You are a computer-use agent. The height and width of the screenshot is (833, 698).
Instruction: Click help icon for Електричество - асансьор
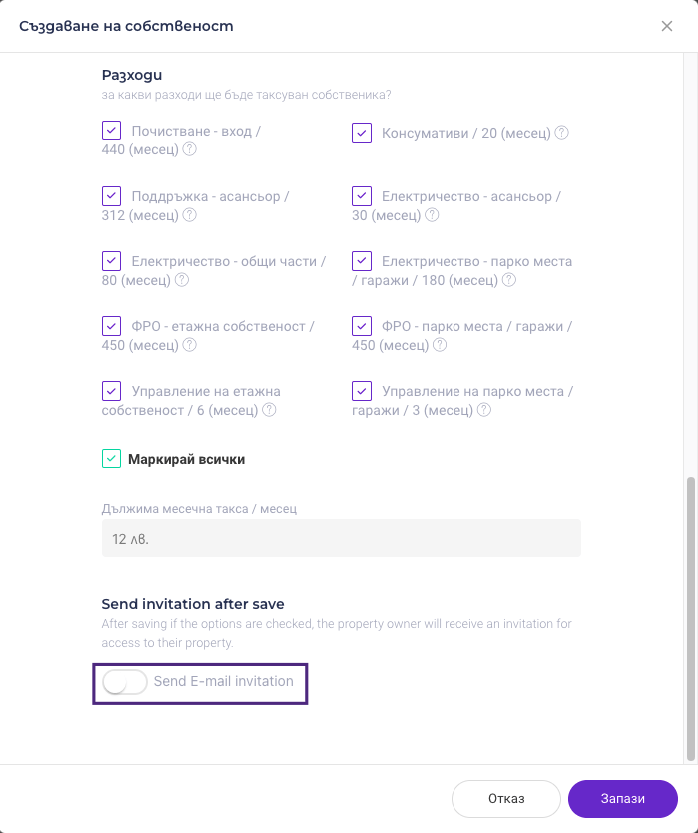[x=433, y=215]
